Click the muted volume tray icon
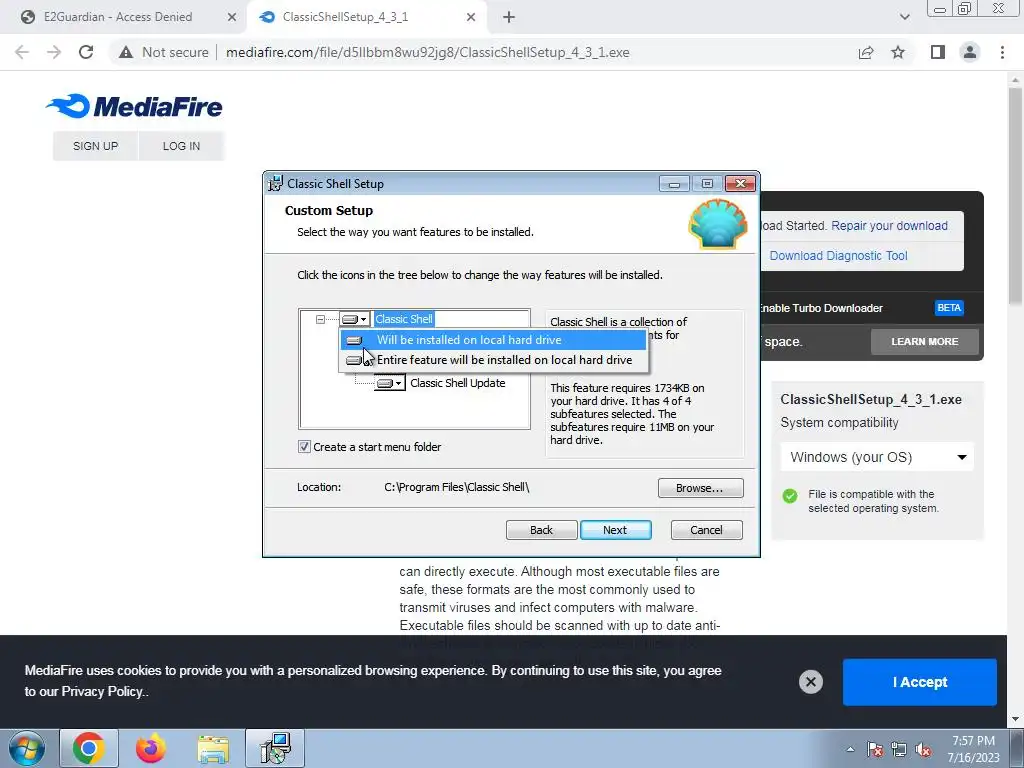The image size is (1024, 768). (x=923, y=749)
